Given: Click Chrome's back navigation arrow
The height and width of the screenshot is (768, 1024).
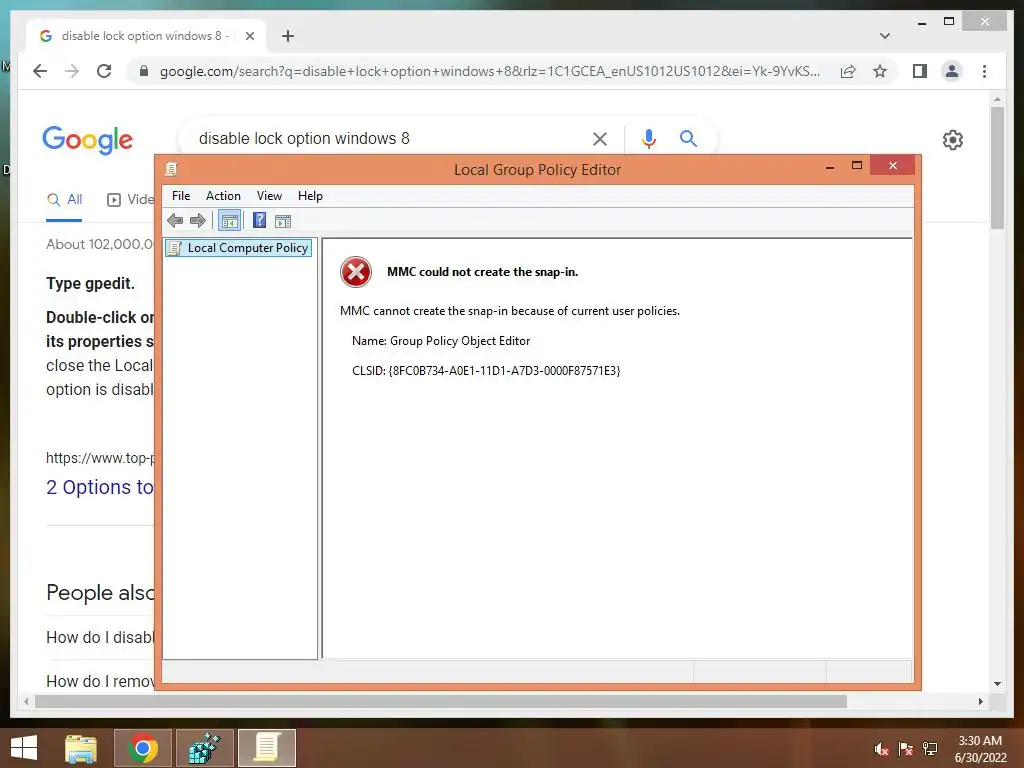Looking at the screenshot, I should [x=40, y=71].
